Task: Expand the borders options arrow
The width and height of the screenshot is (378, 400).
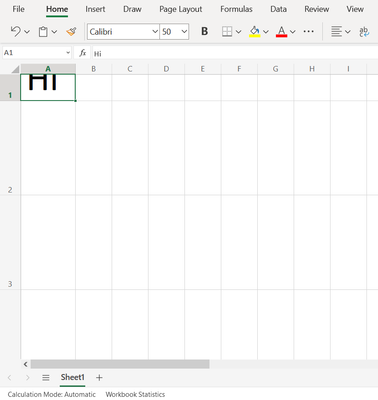Action: (238, 32)
